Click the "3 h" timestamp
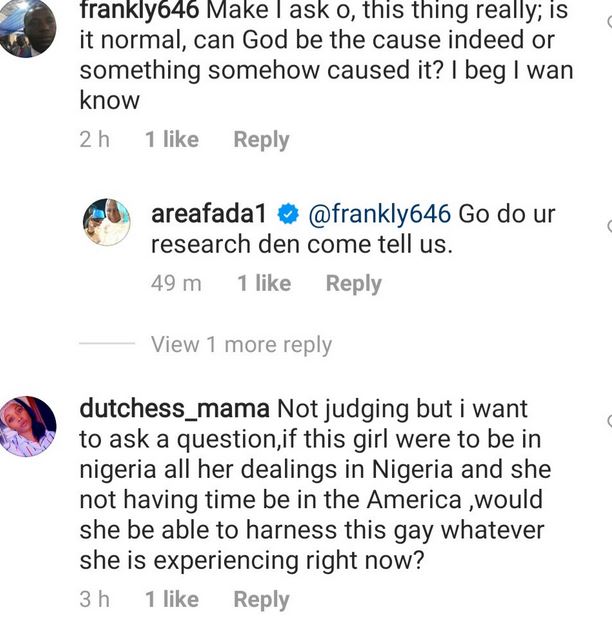 click(94, 600)
